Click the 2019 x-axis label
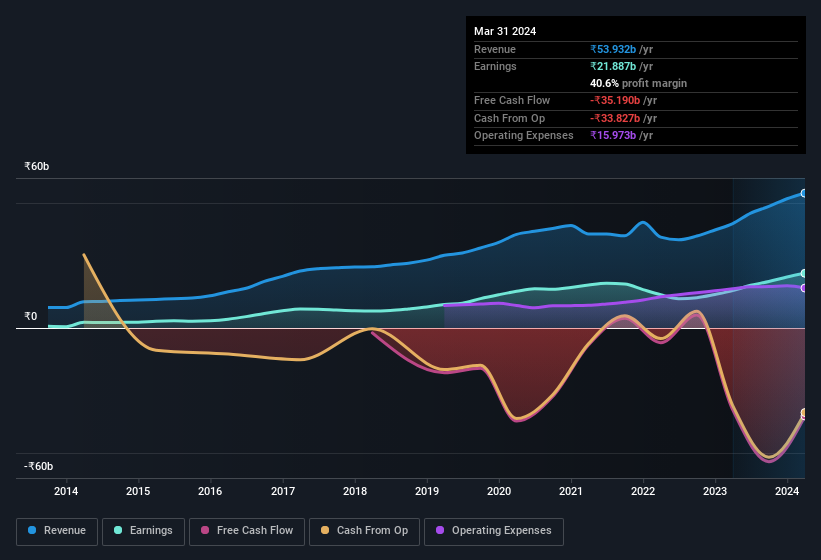The width and height of the screenshot is (821, 560). coord(427,491)
